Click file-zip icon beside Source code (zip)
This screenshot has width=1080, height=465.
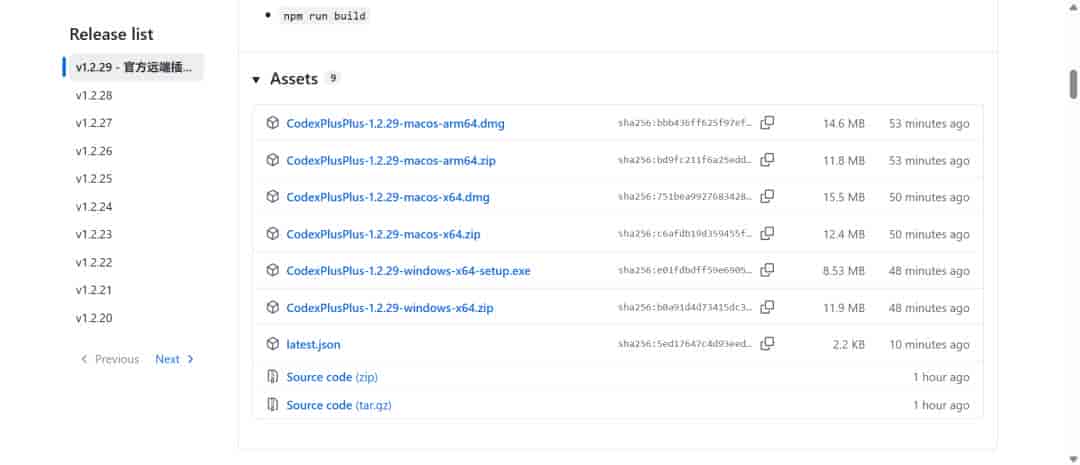273,377
